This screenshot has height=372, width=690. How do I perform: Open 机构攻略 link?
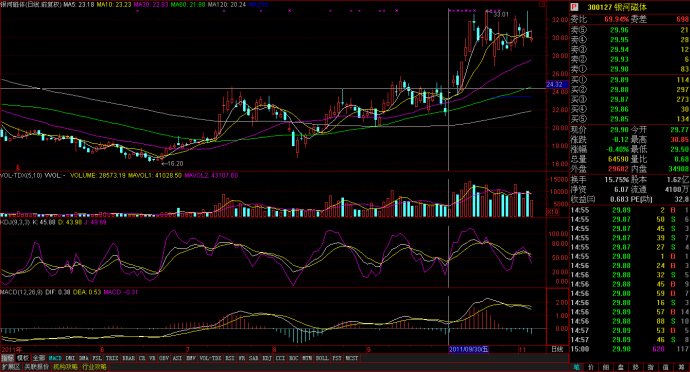click(x=65, y=367)
